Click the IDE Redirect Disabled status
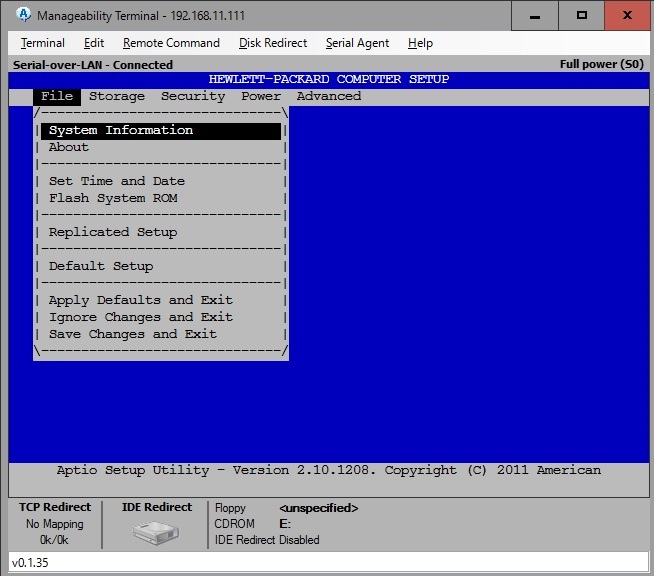The image size is (654, 576). click(x=267, y=540)
